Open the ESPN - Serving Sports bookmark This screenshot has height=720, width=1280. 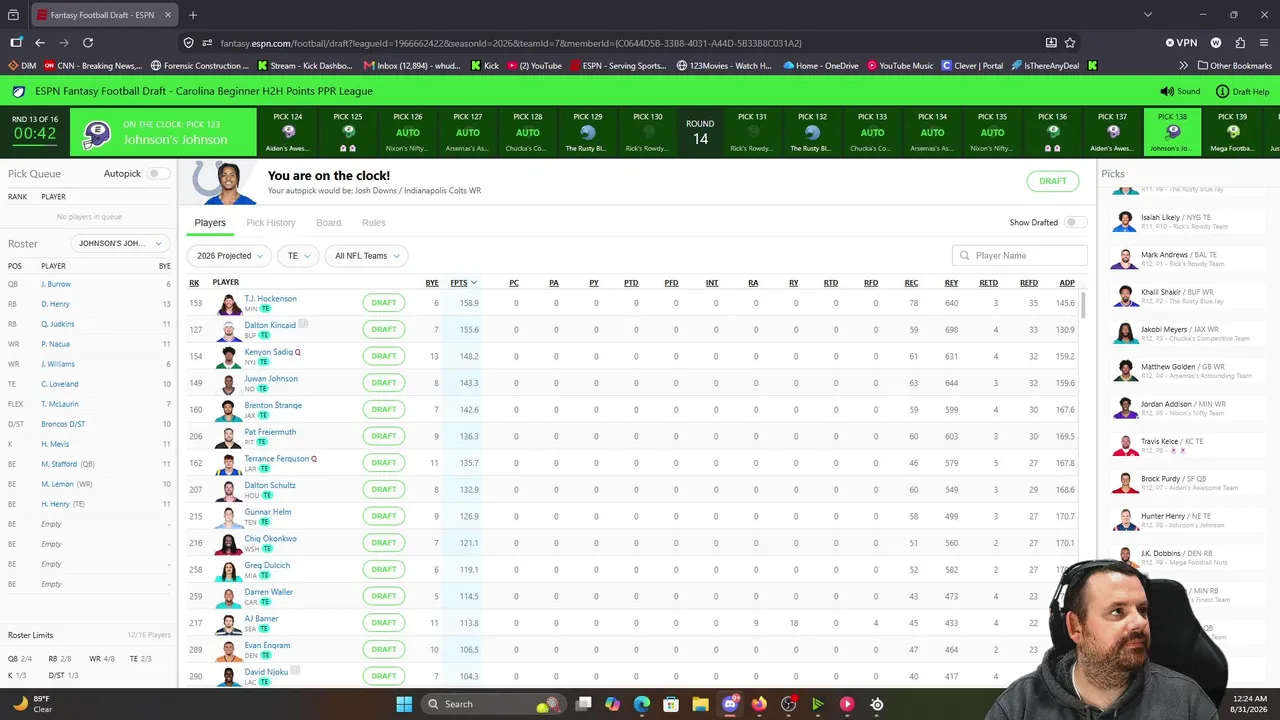(x=617, y=66)
